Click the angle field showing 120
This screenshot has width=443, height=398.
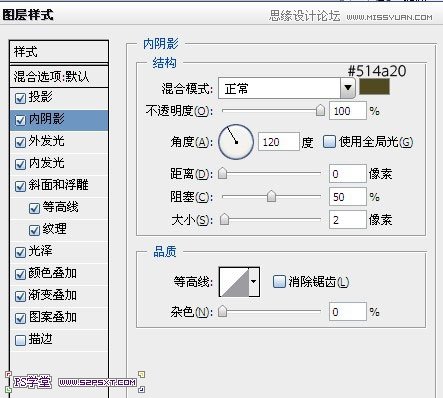tap(279, 142)
